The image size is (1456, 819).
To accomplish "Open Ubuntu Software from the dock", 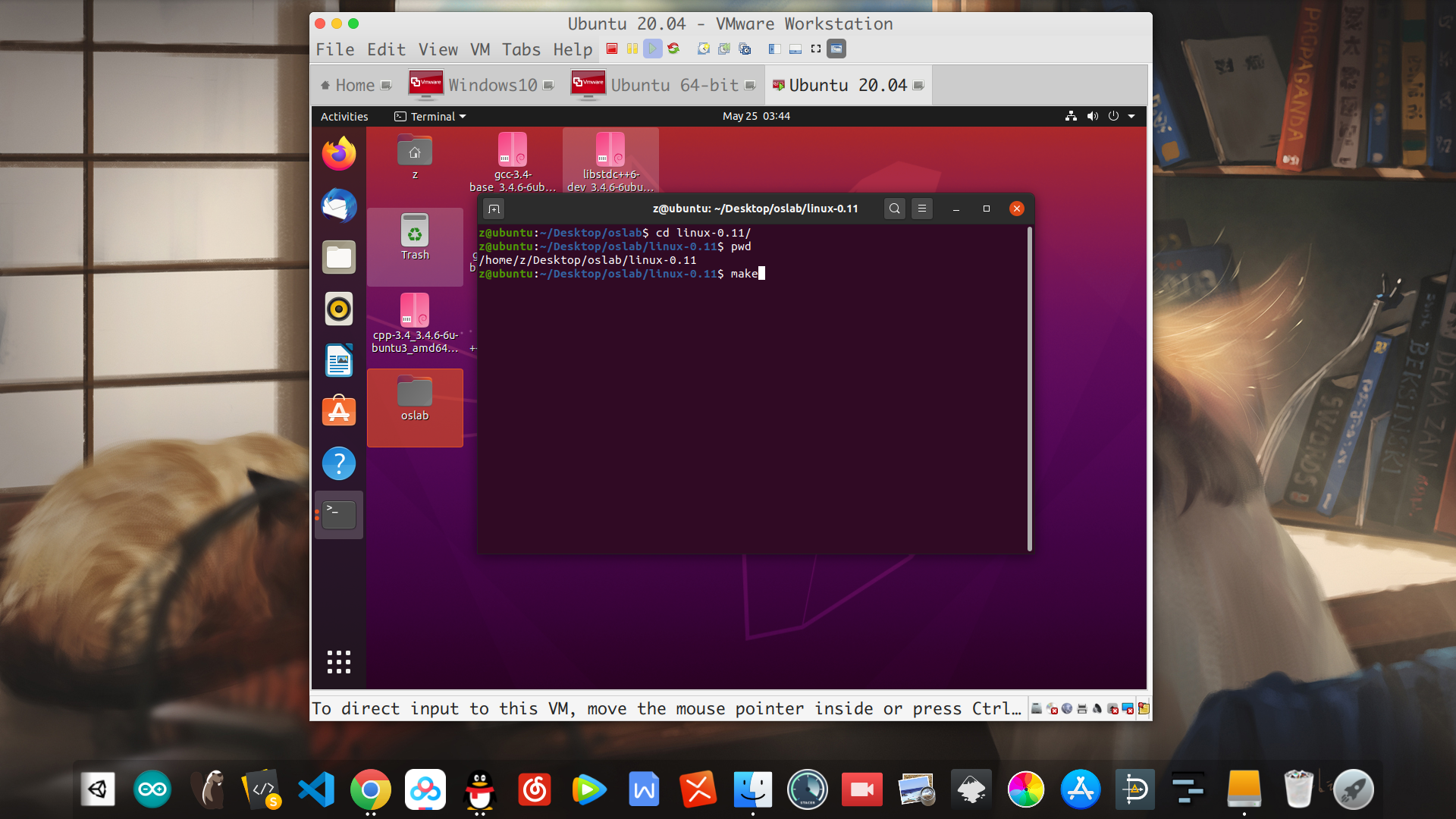I will click(338, 411).
